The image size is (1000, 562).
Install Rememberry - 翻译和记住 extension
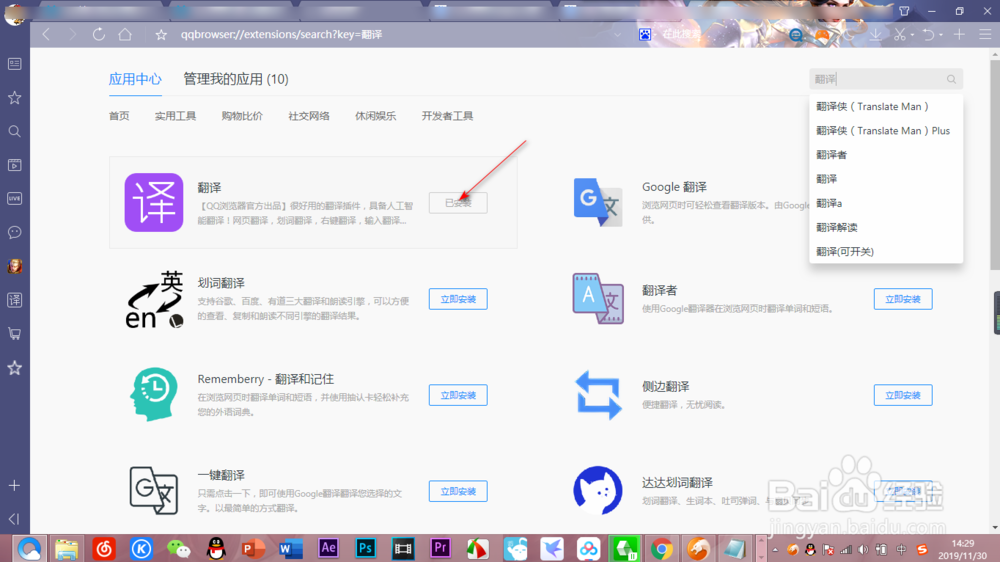click(458, 396)
